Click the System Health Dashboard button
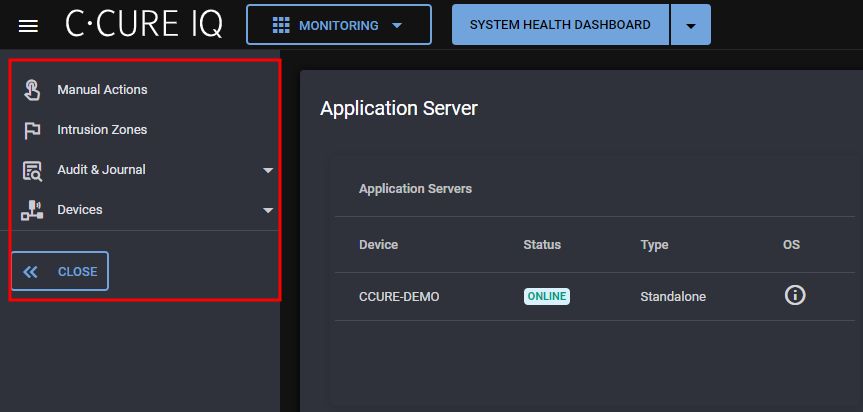This screenshot has width=863, height=412. pos(560,25)
